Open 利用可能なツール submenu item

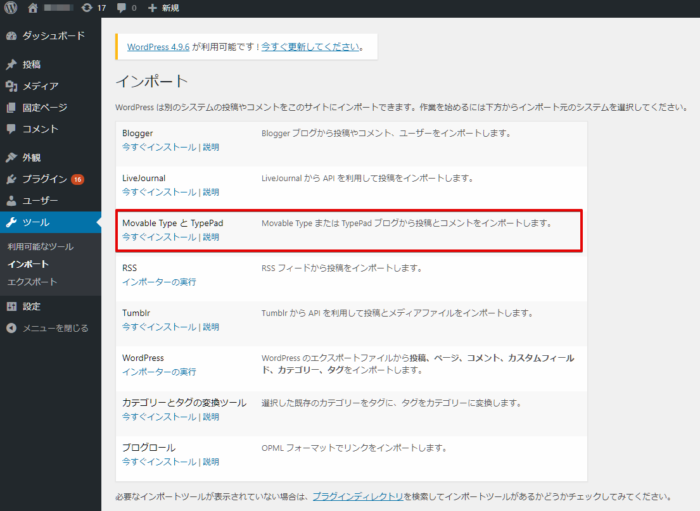(x=40, y=246)
